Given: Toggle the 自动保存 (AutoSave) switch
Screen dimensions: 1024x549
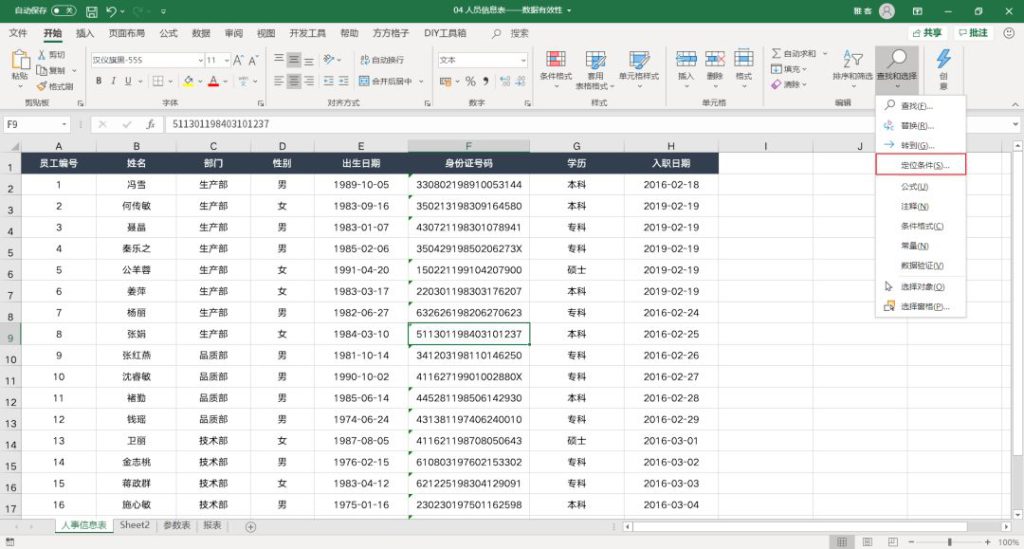Looking at the screenshot, I should click(x=63, y=11).
